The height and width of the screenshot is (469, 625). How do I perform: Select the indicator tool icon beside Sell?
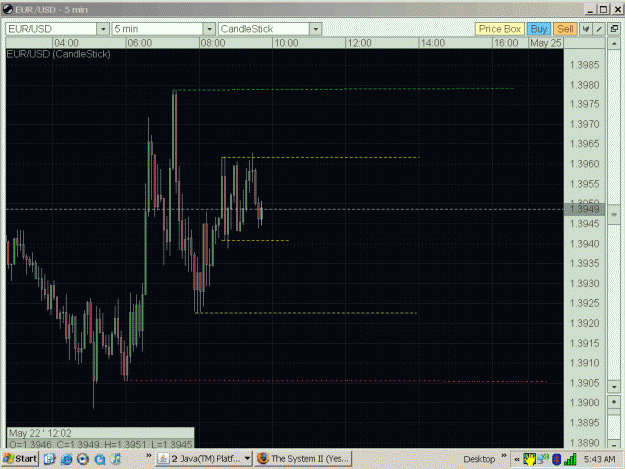click(x=586, y=29)
